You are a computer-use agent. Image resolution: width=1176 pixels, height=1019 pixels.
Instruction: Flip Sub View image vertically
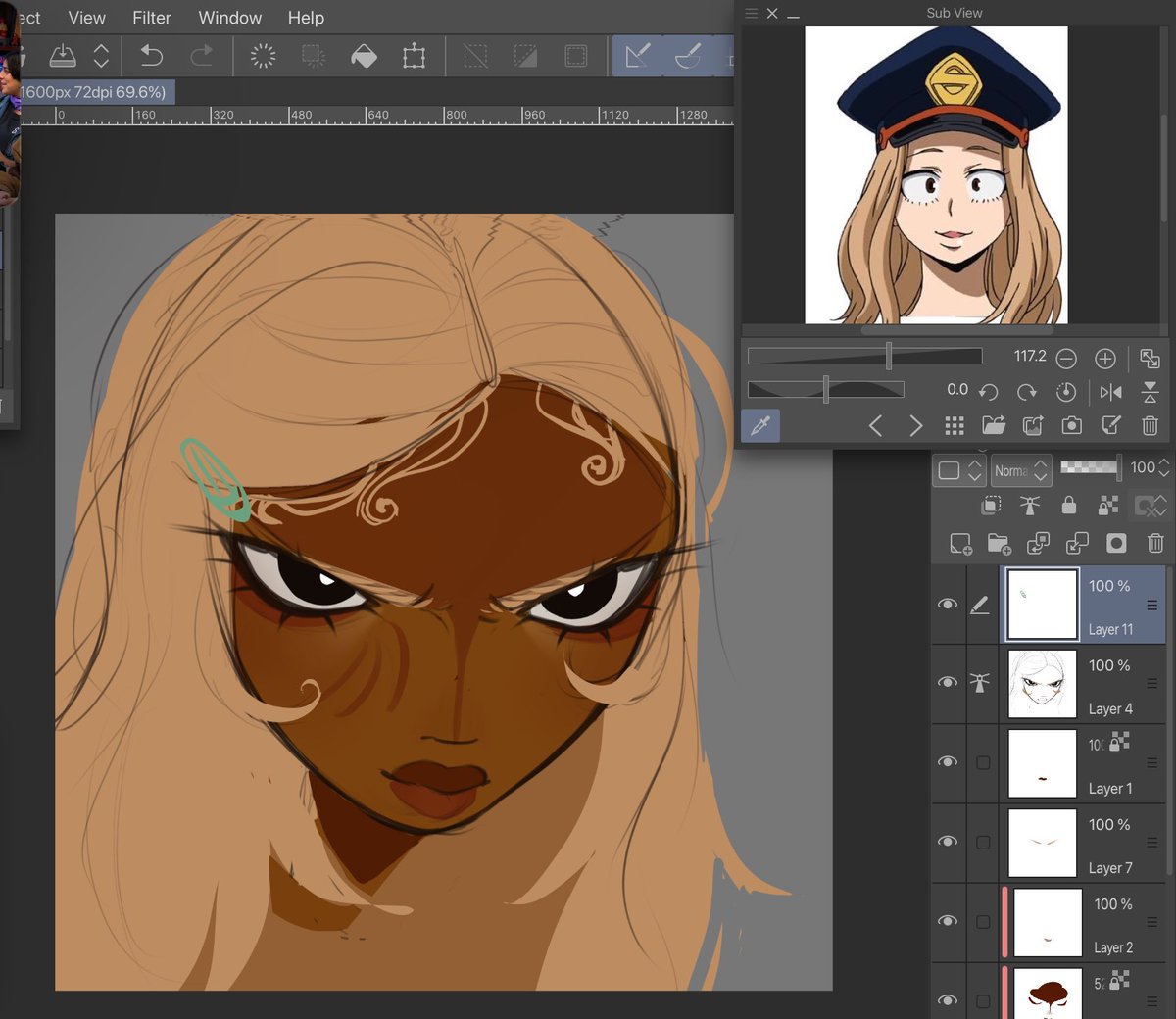[x=1151, y=392]
